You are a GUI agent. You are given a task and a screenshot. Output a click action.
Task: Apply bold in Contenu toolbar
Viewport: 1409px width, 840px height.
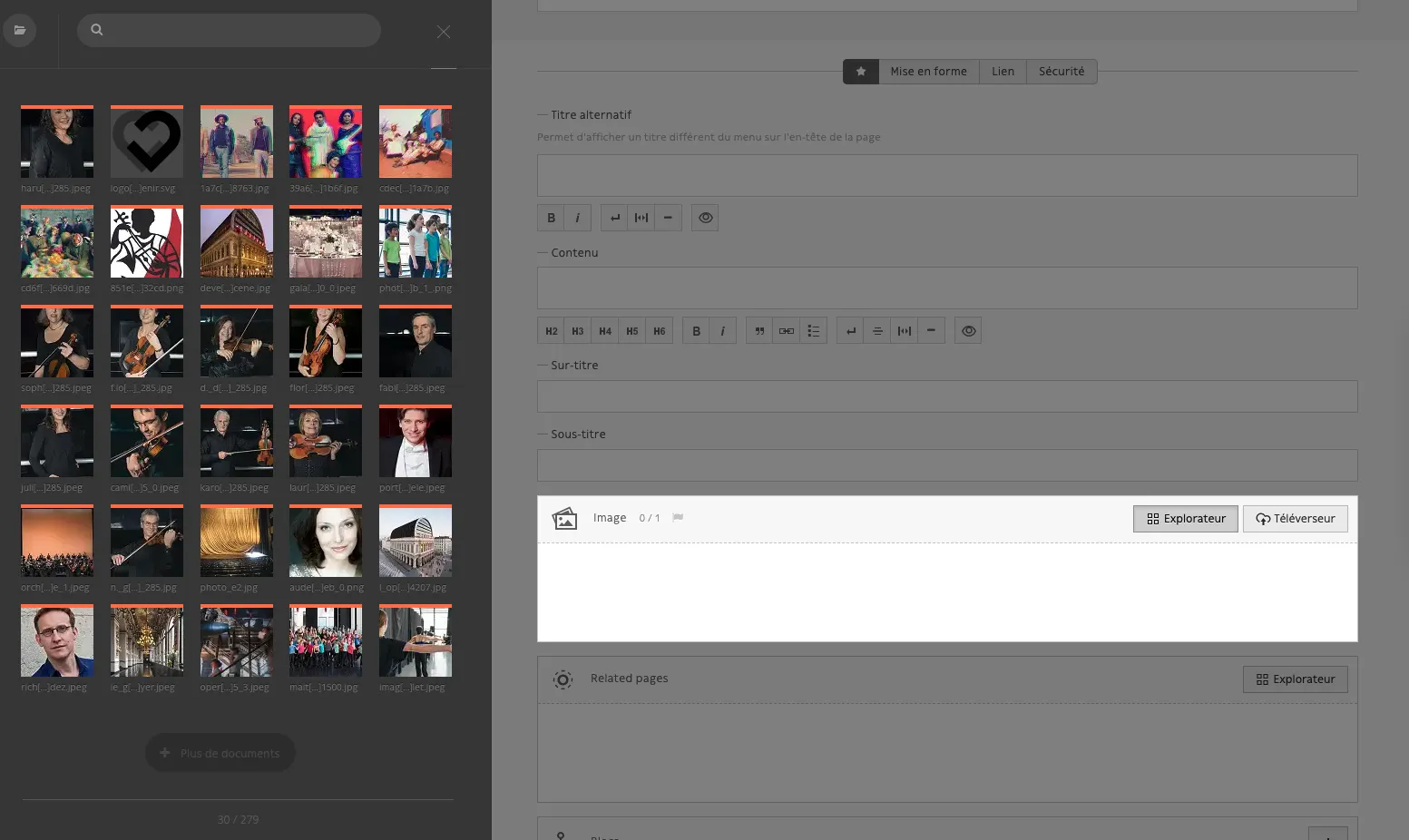(696, 331)
